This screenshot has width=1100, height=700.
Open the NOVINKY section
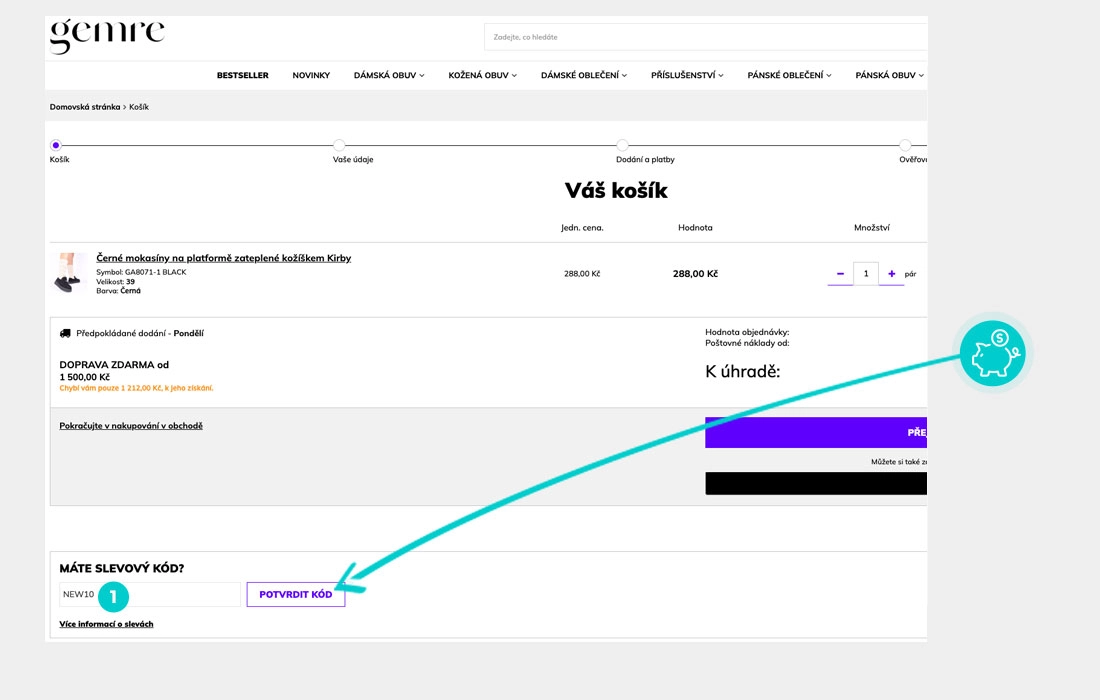pyautogui.click(x=311, y=74)
